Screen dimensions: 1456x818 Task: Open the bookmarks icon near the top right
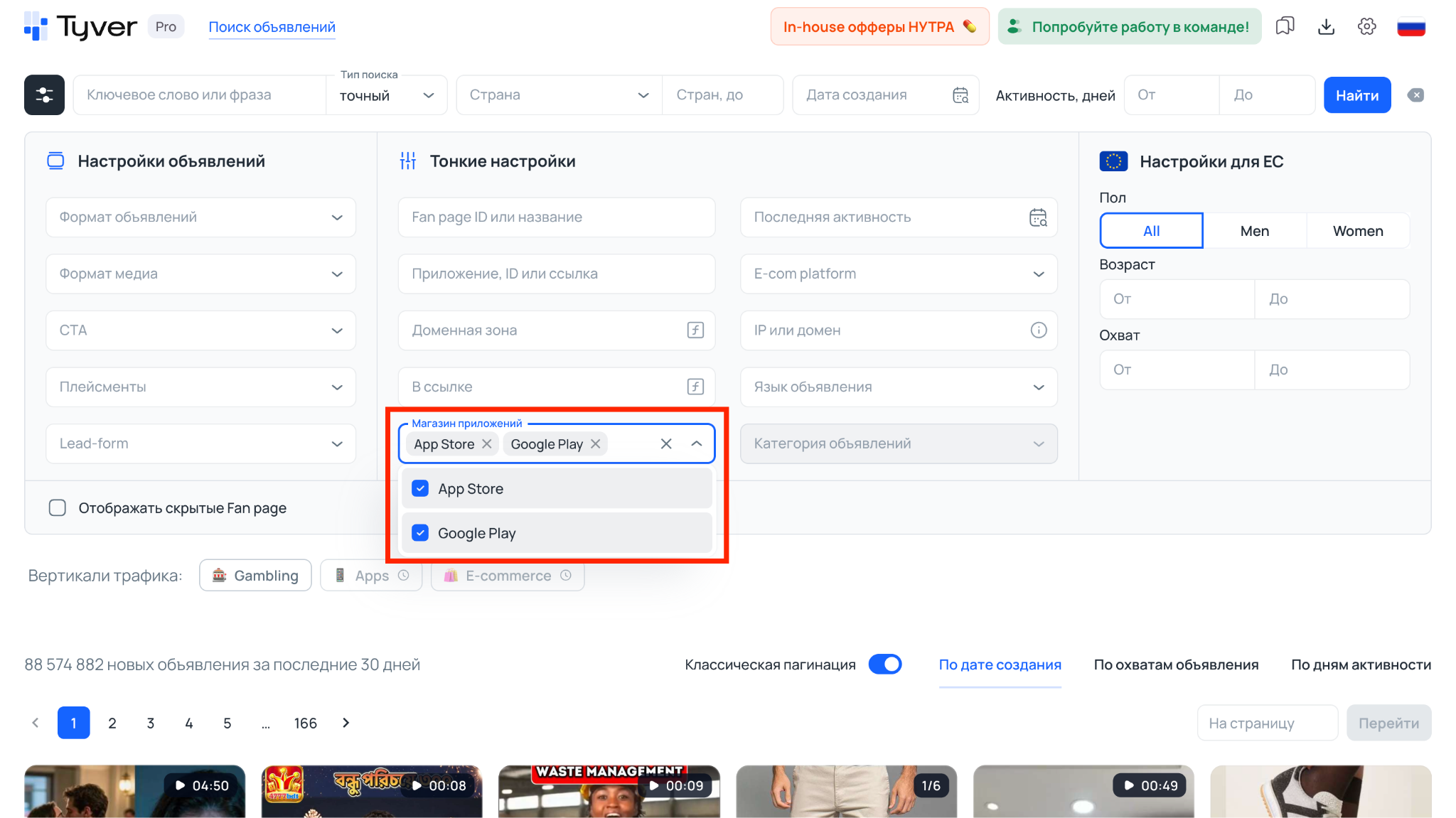1285,26
